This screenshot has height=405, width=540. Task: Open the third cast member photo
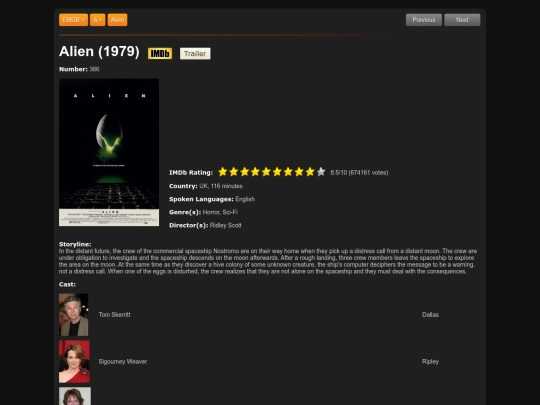click(x=75, y=396)
